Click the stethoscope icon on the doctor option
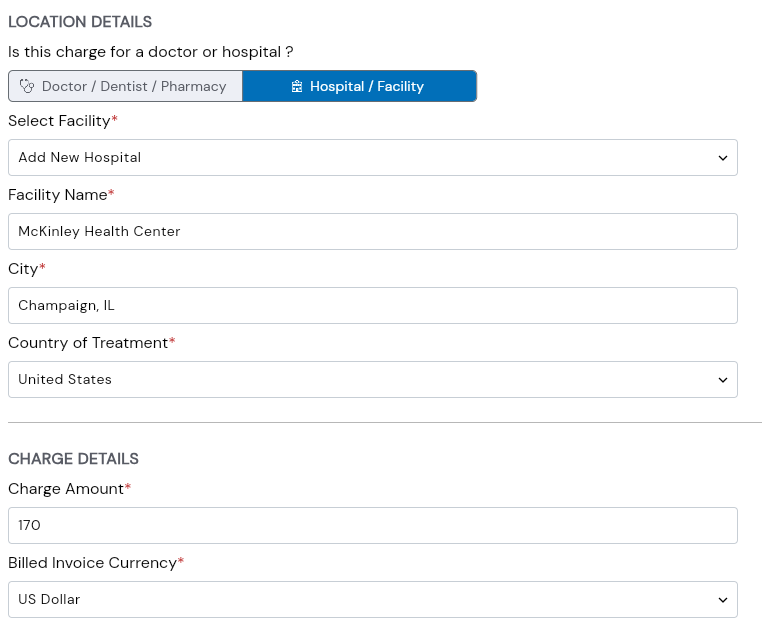The height and width of the screenshot is (633, 762). coord(27,86)
